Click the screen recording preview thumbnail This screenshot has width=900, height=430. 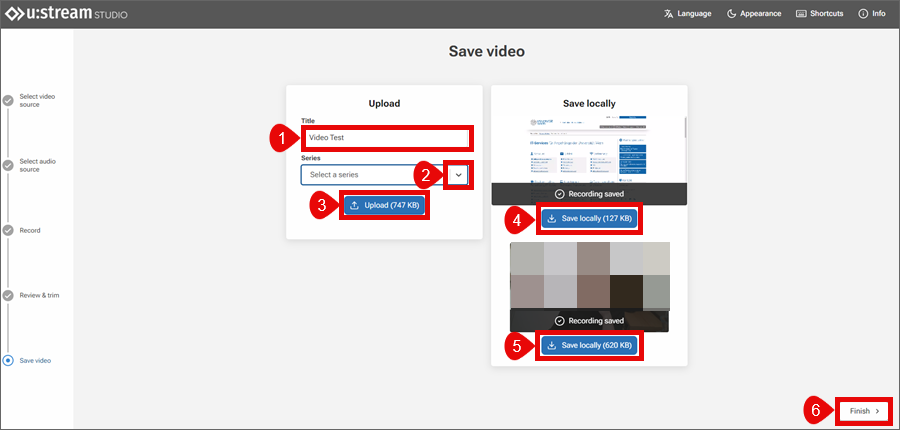[586, 150]
